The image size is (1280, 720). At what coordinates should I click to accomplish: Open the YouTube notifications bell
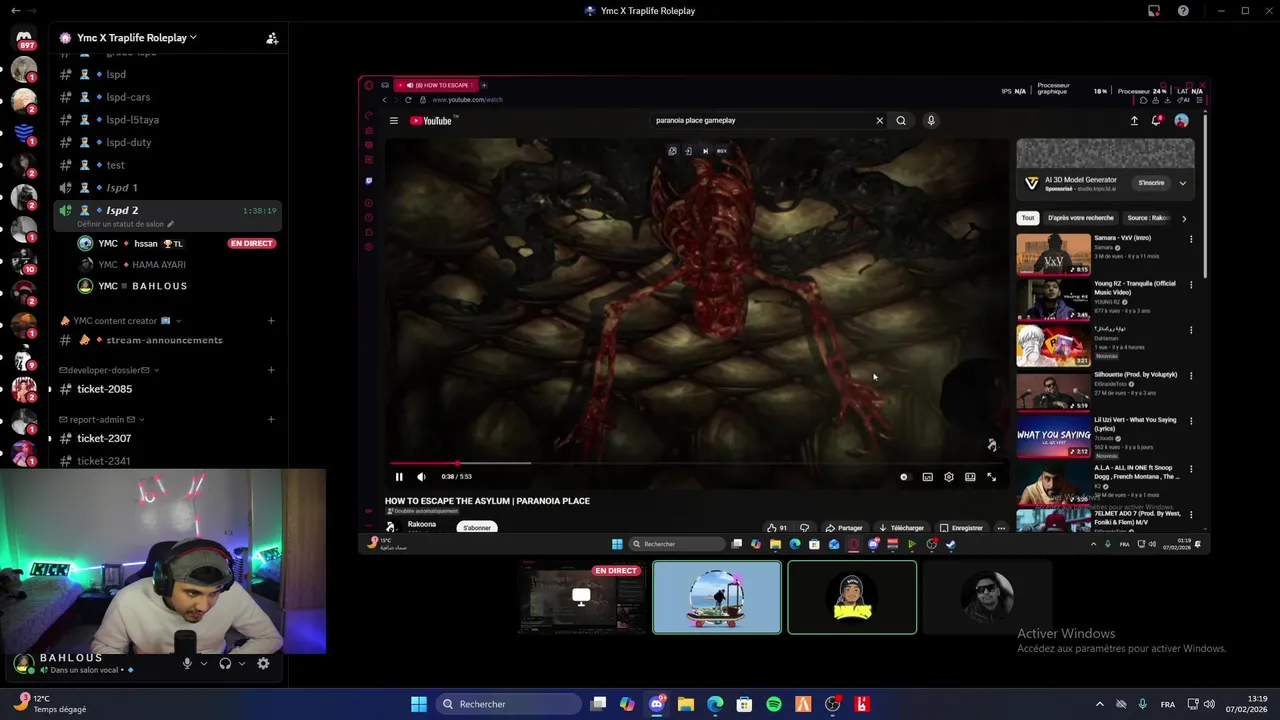point(1157,121)
